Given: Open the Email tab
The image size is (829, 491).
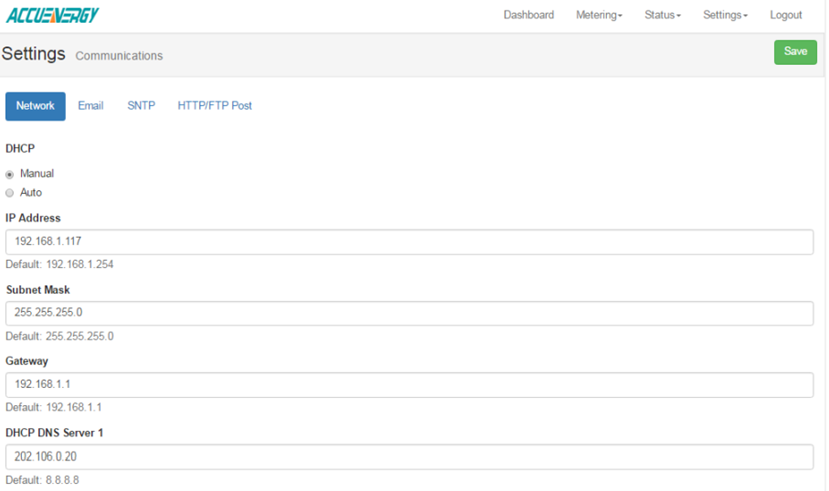Looking at the screenshot, I should (90, 106).
